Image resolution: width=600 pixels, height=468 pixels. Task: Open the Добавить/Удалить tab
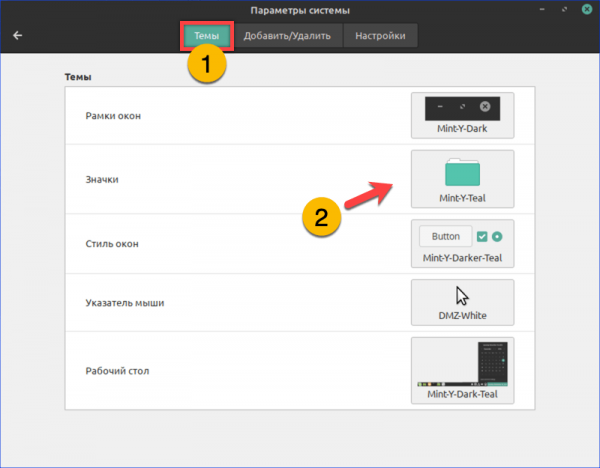coord(287,36)
